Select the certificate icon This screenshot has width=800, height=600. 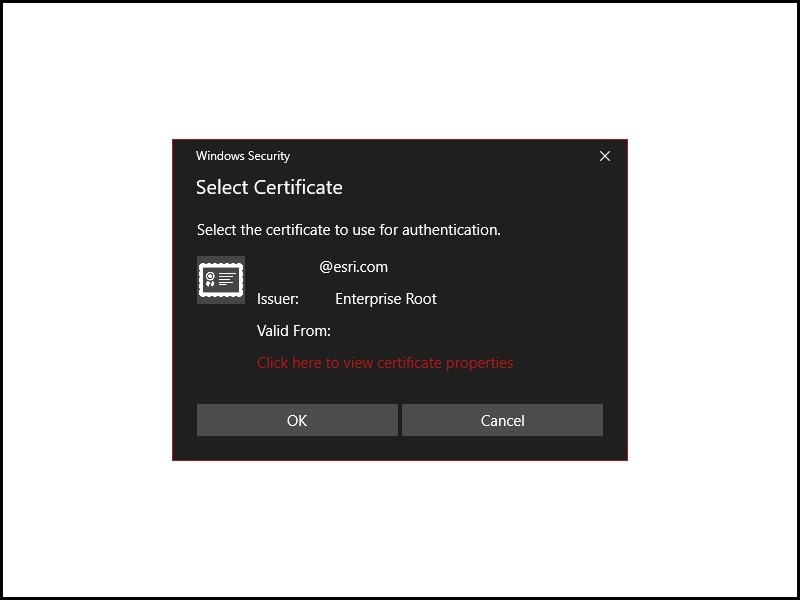221,280
